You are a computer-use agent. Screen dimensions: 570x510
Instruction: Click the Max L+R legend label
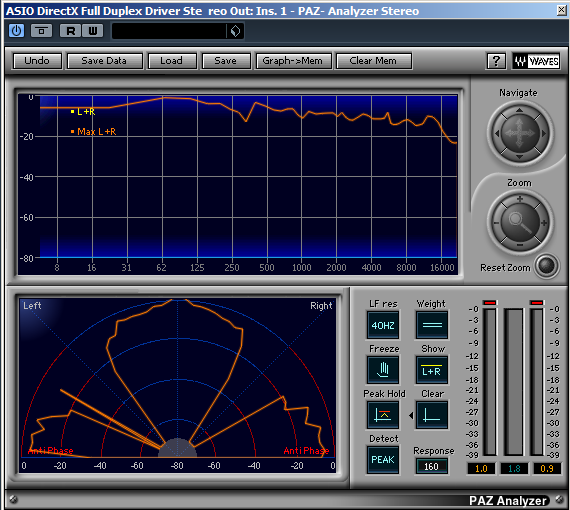(97, 132)
